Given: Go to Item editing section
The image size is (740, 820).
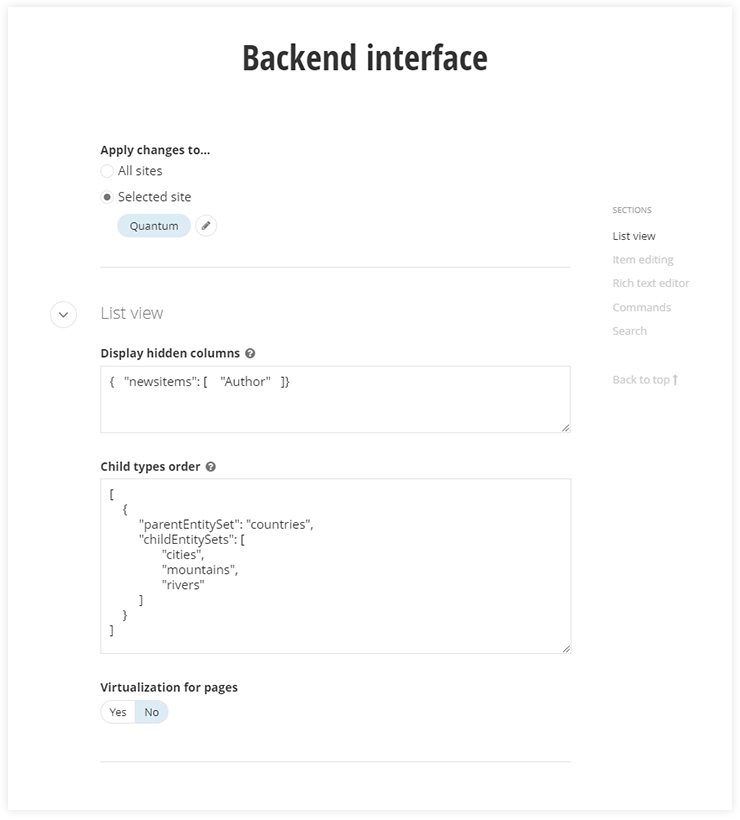Looking at the screenshot, I should coord(643,260).
